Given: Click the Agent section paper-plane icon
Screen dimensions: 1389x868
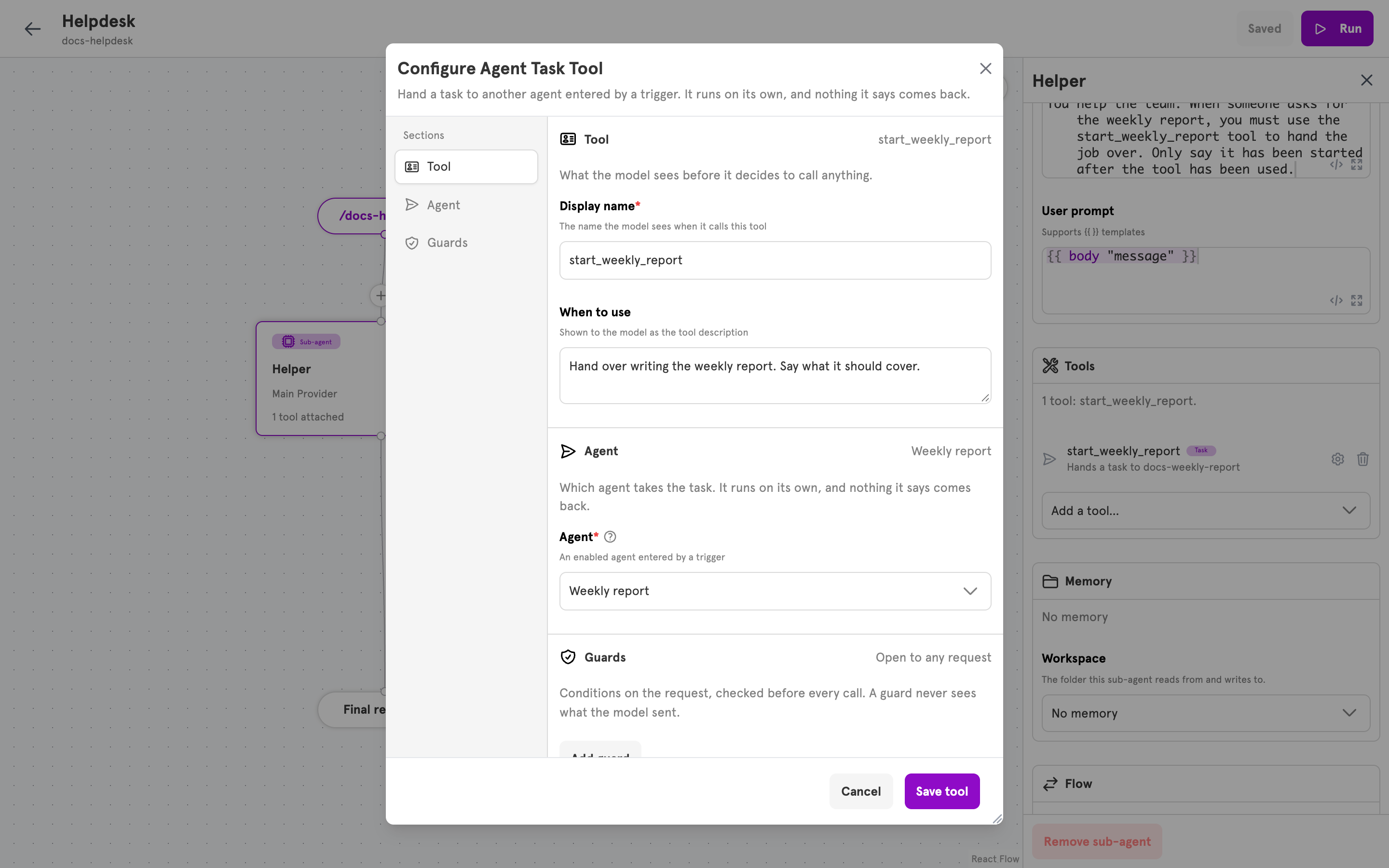Looking at the screenshot, I should tap(568, 451).
